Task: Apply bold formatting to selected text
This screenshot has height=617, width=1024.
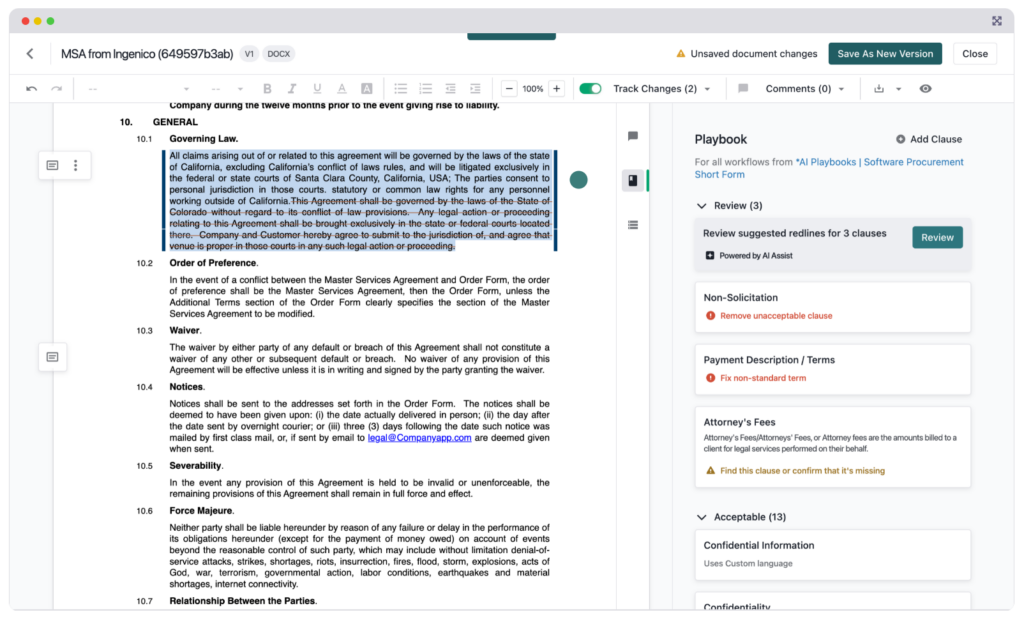Action: coord(267,89)
